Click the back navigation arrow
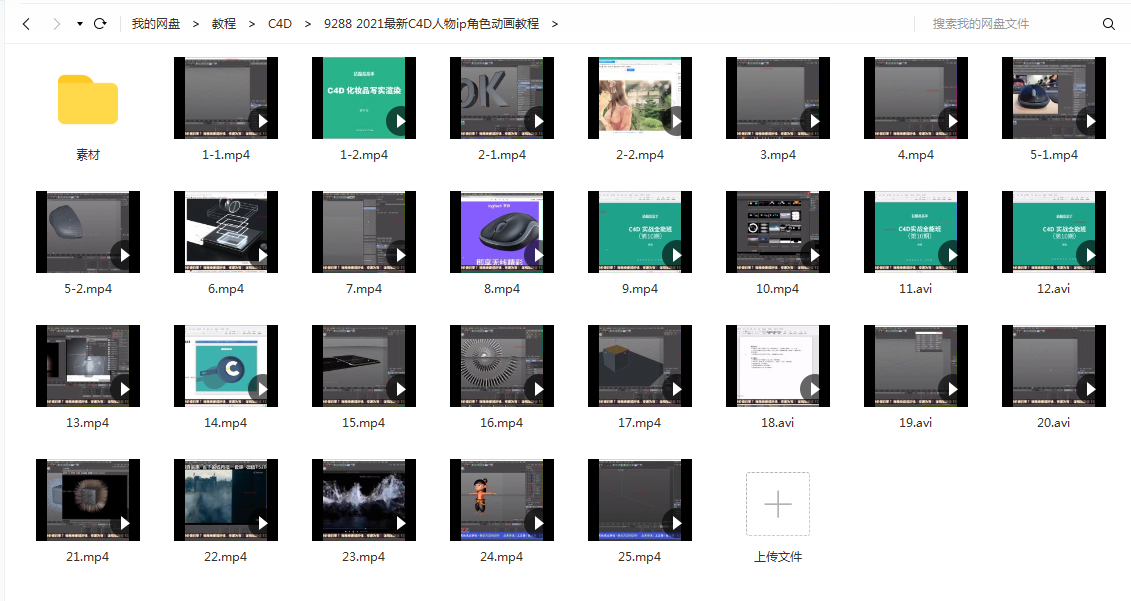 tap(26, 23)
